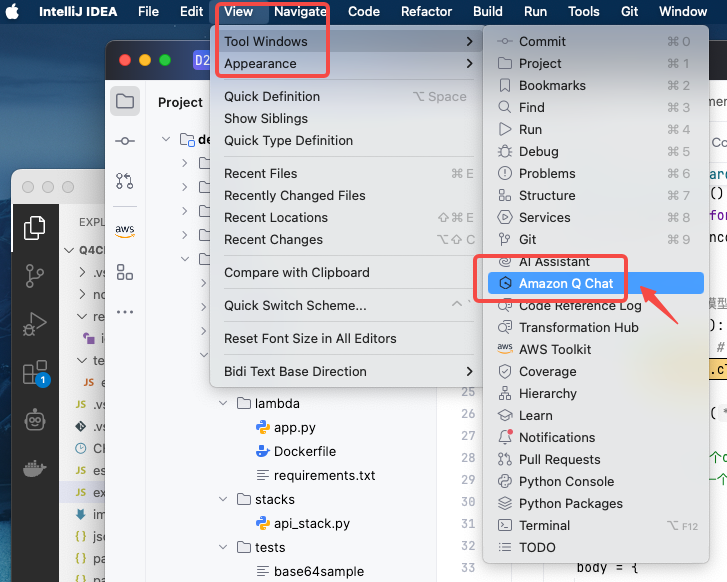Open the Run tool window
Viewport: 727px width, 582px height.
coord(596,129)
